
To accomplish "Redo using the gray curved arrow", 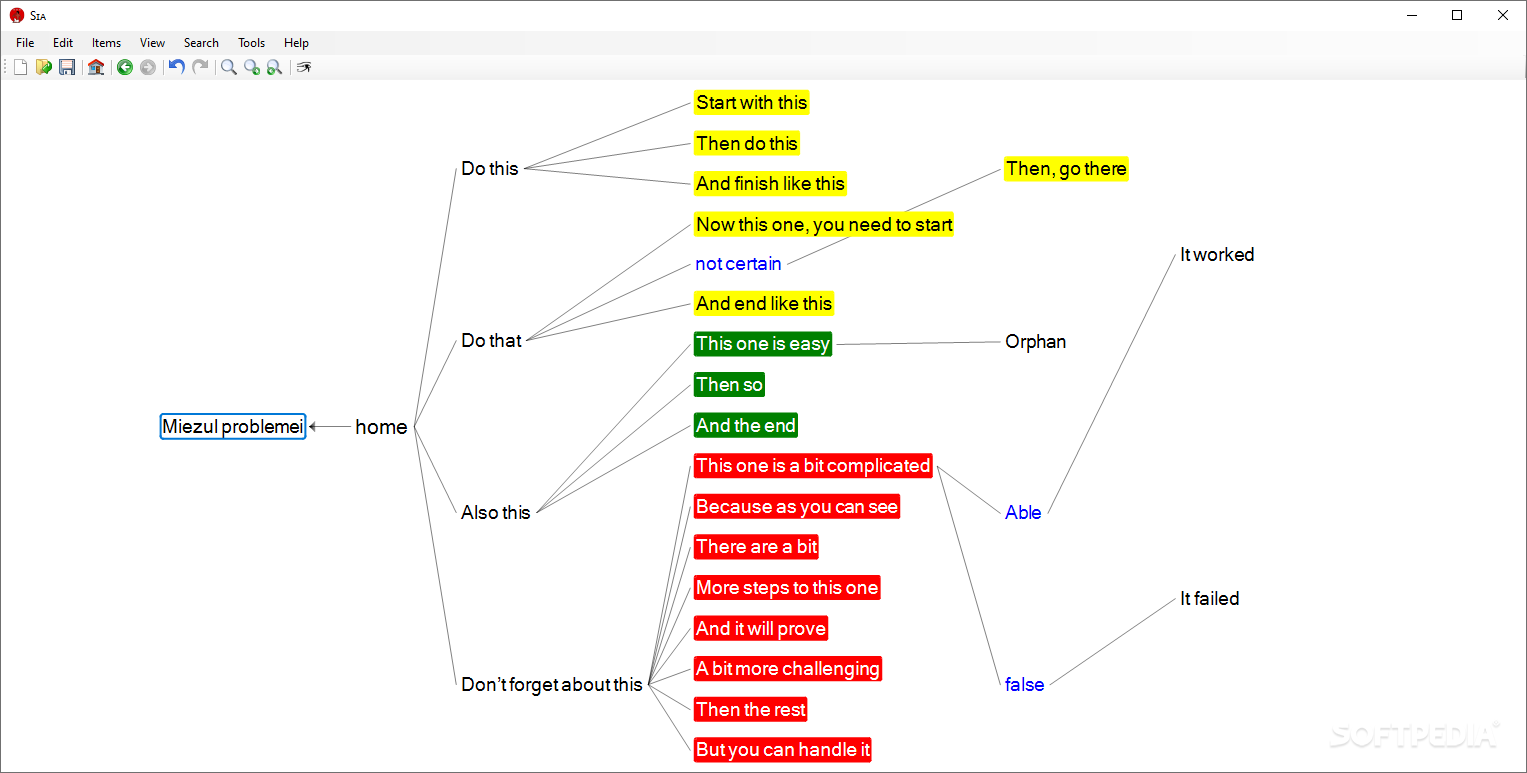I will pyautogui.click(x=200, y=67).
